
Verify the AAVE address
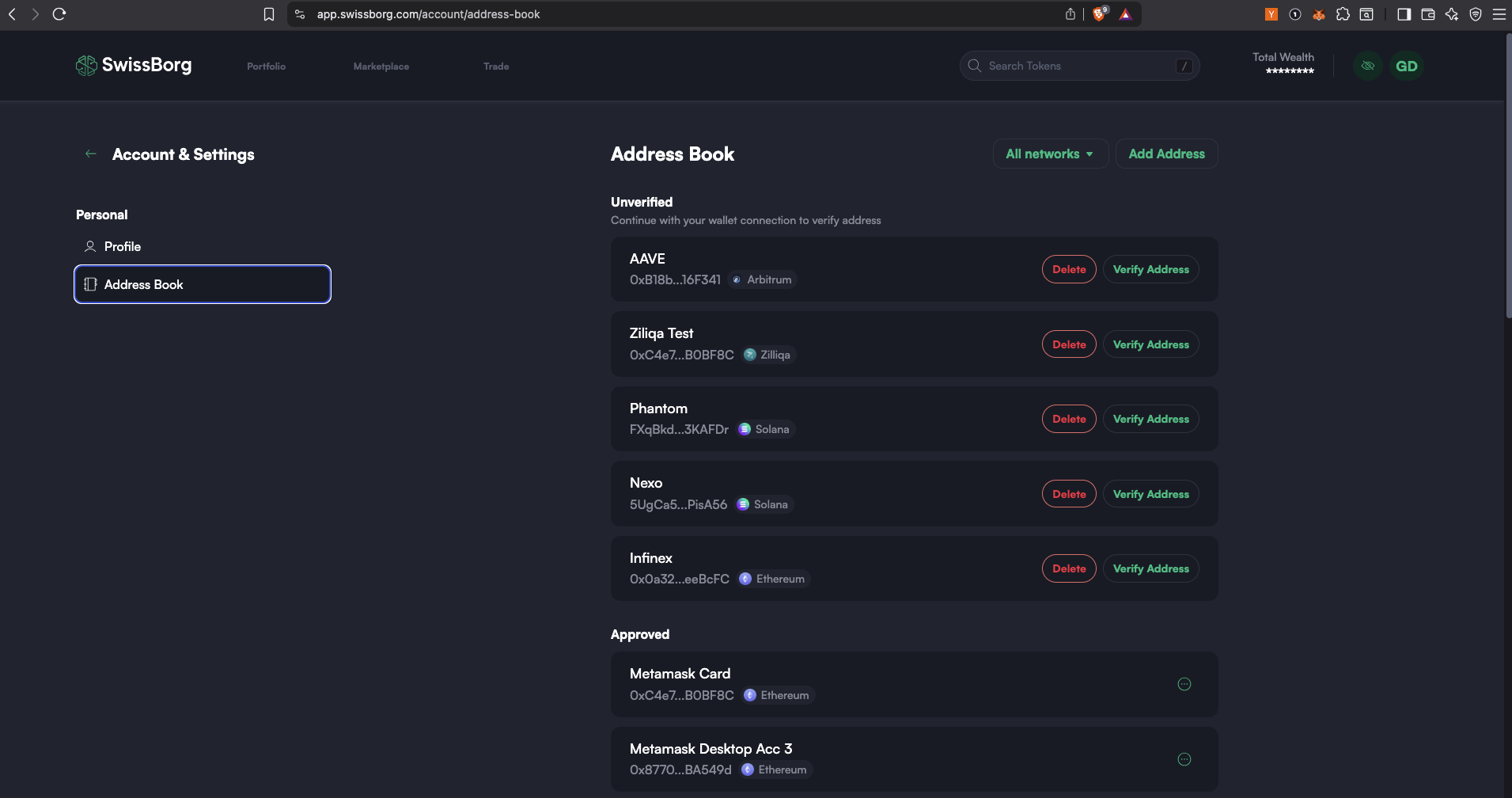(1151, 269)
